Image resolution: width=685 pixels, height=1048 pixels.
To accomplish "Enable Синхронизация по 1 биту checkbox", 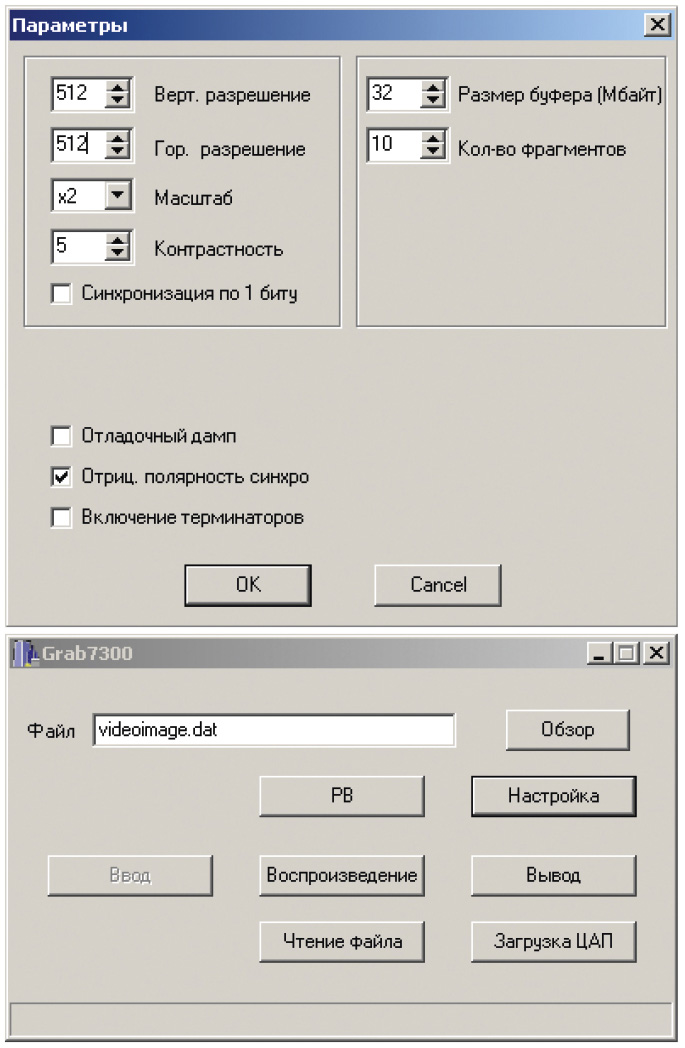I will point(61,293).
